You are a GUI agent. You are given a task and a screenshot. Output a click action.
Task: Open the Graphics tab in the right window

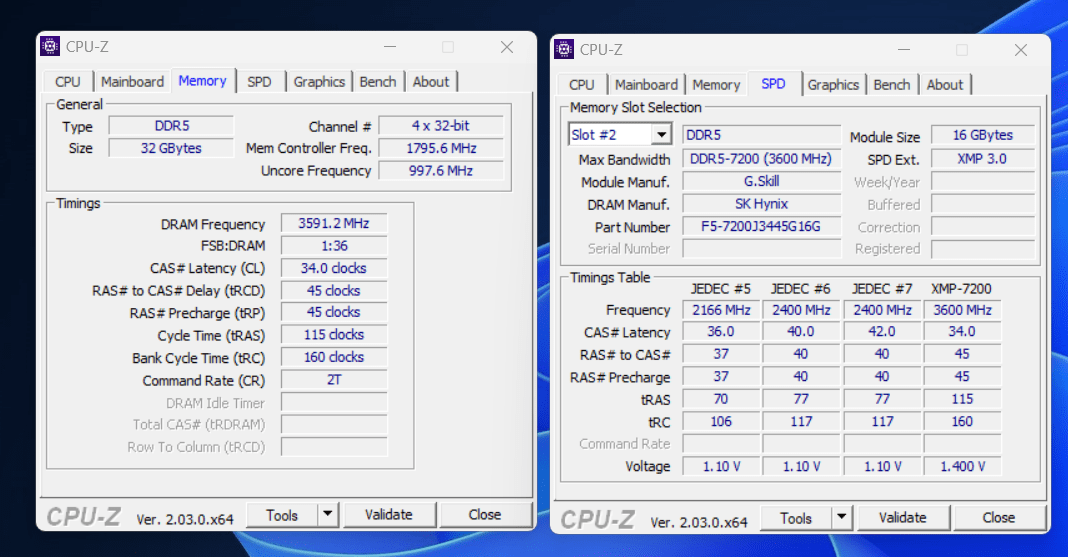[833, 84]
